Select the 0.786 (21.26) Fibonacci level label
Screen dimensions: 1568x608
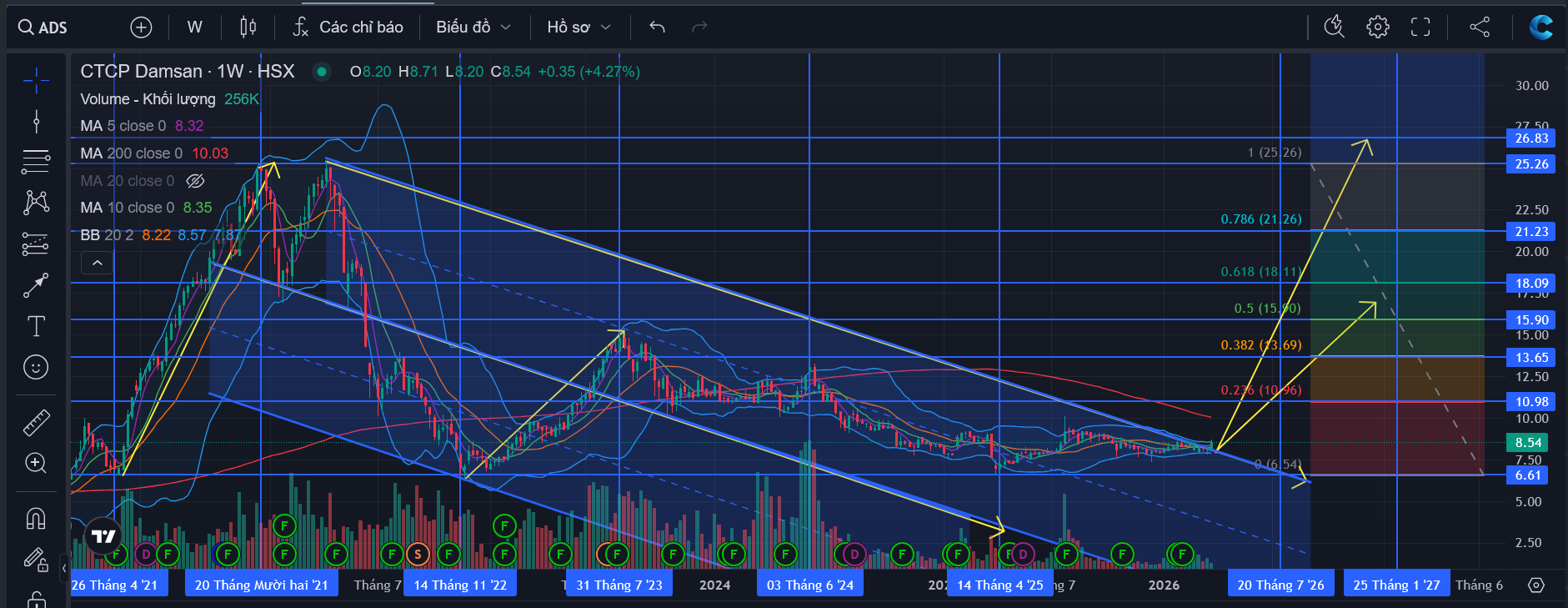click(x=1260, y=219)
